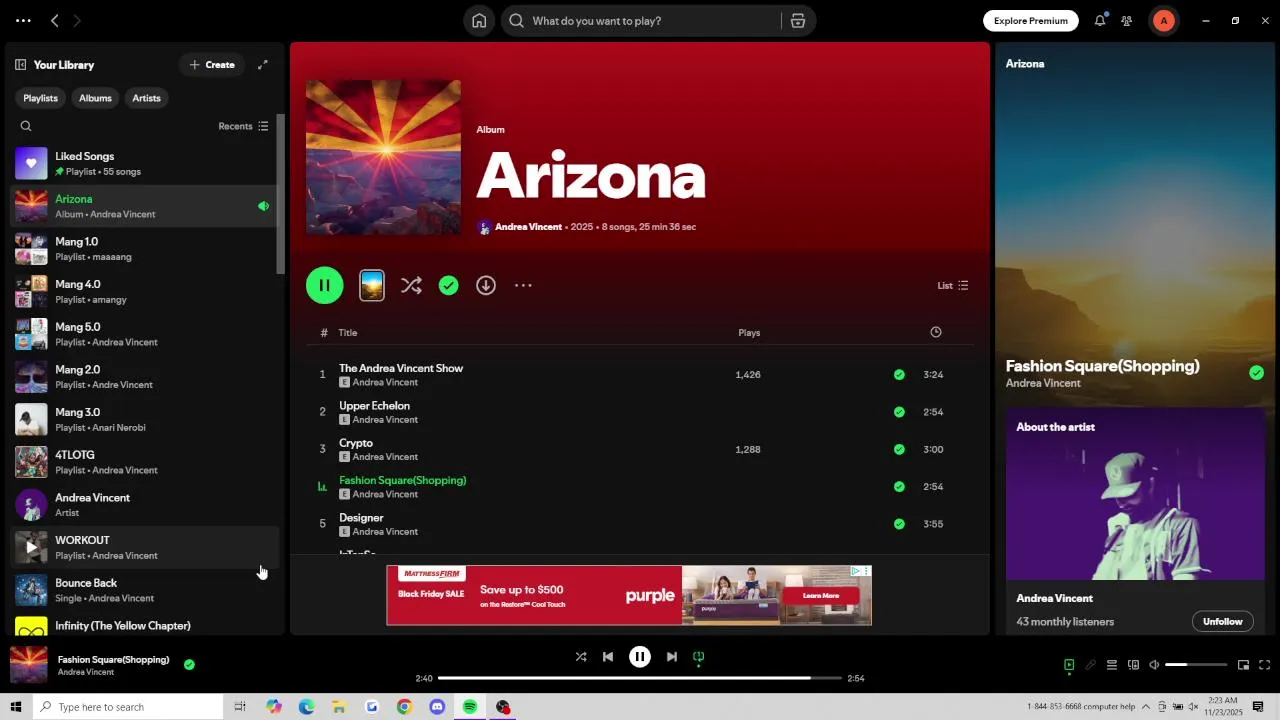Image resolution: width=1280 pixels, height=720 pixels.
Task: Mute audio using the speaker icon
Action: pos(1154,665)
